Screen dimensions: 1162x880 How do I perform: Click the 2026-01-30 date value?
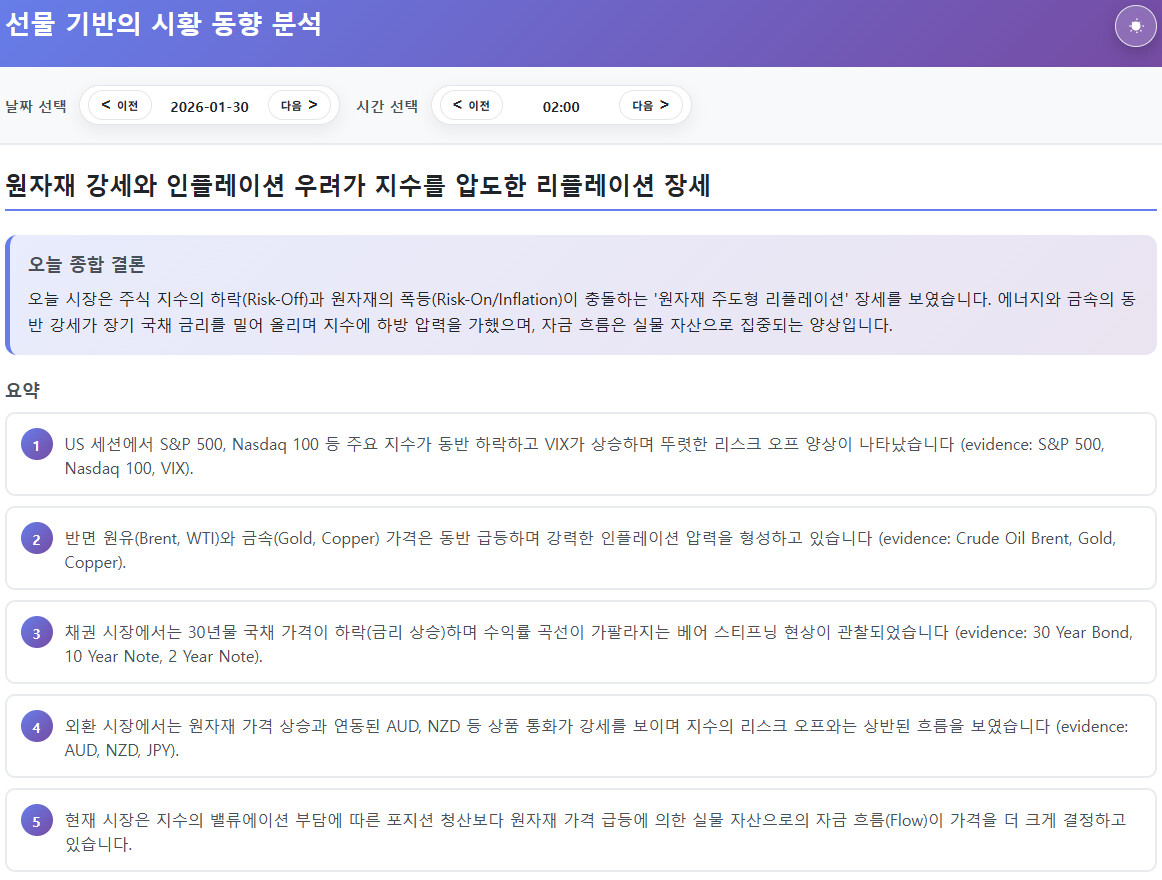210,107
